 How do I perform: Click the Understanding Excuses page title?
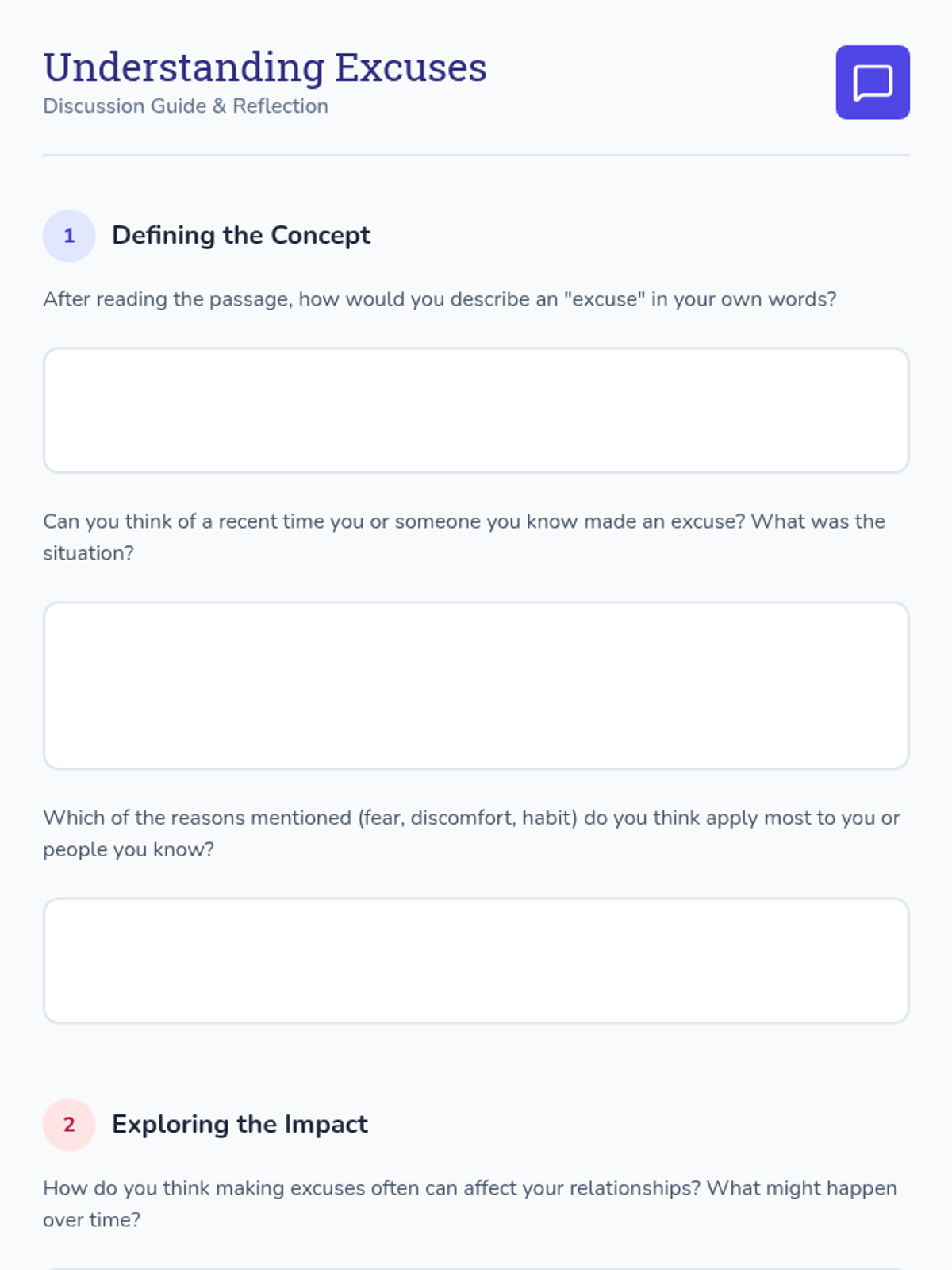click(264, 67)
